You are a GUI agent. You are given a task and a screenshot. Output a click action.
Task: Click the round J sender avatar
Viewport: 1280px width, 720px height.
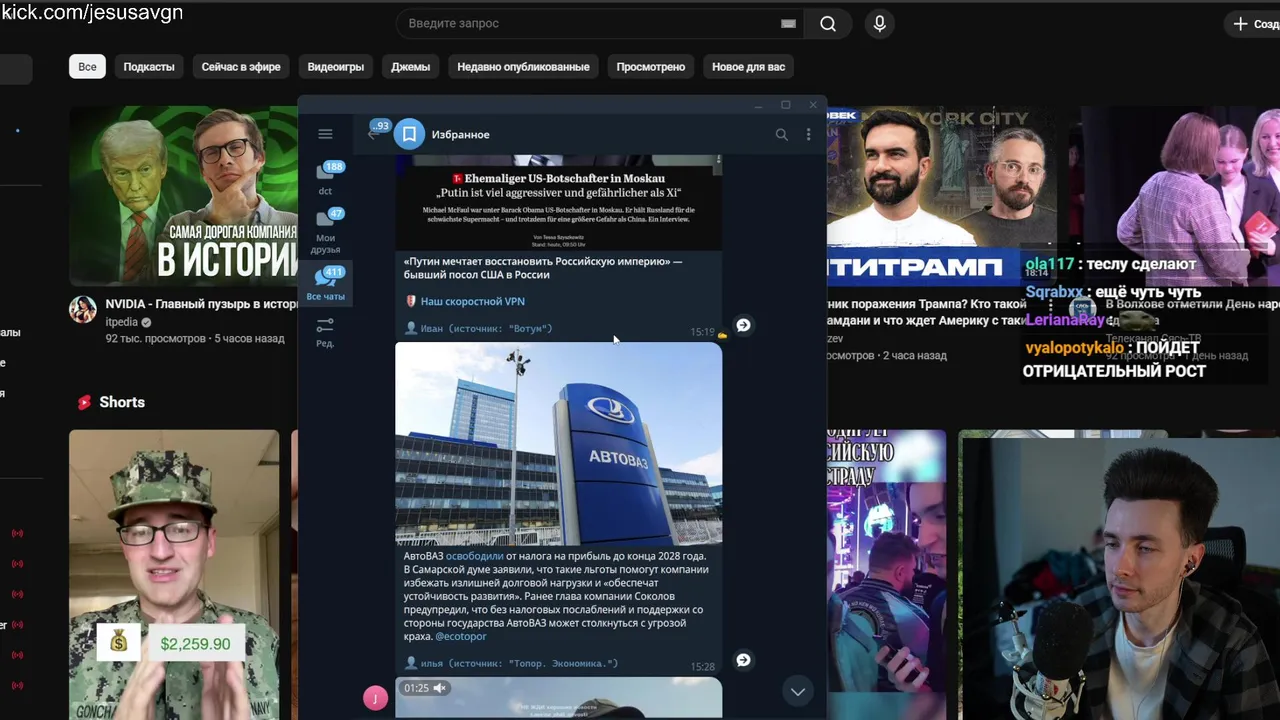pos(375,698)
